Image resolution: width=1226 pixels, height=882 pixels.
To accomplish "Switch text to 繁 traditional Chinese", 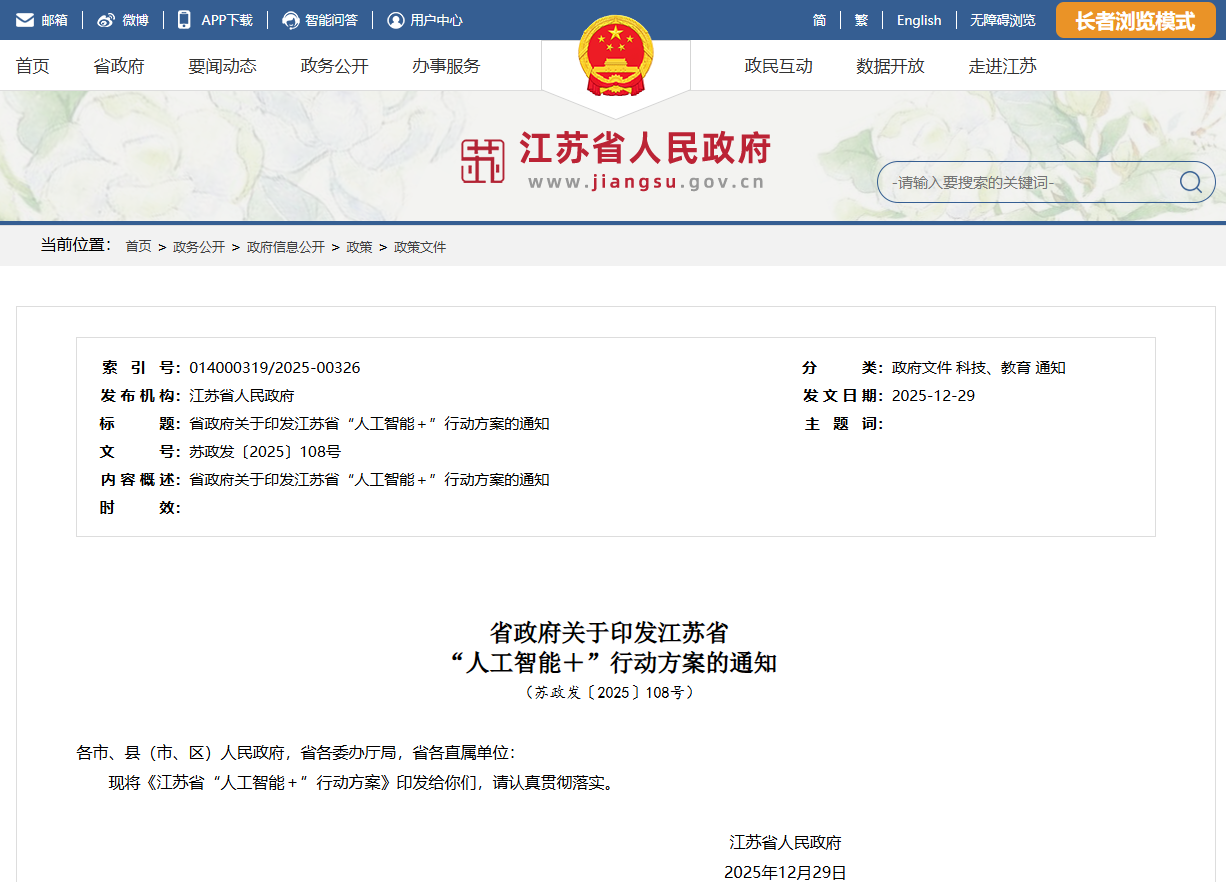I will (x=861, y=19).
